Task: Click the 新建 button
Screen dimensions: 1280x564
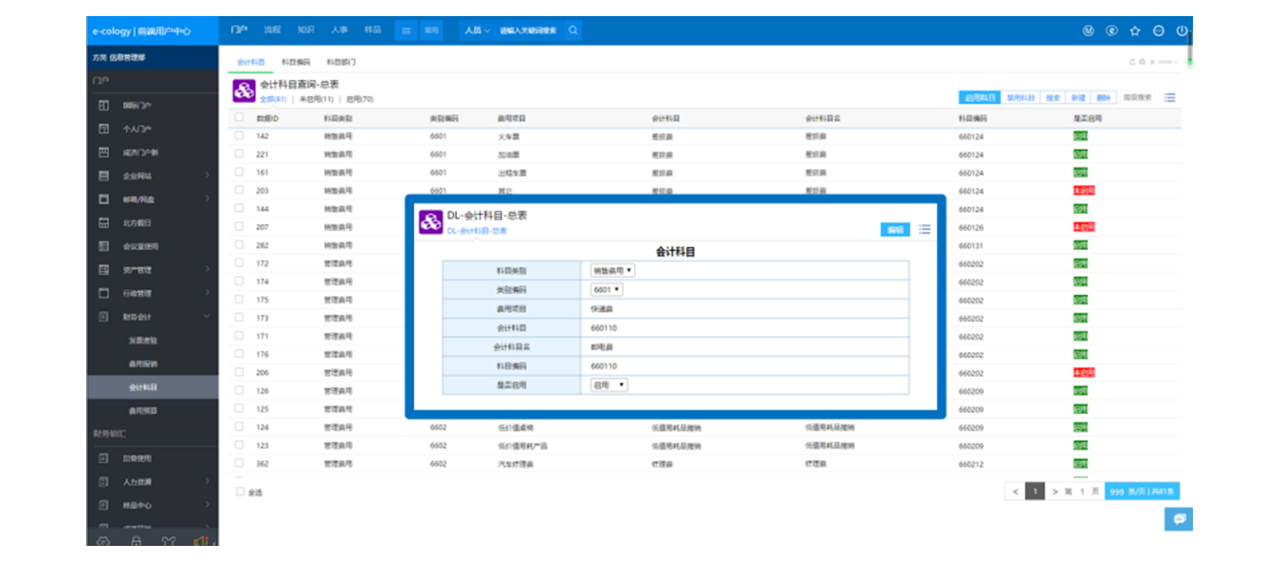Action: 1079,98
